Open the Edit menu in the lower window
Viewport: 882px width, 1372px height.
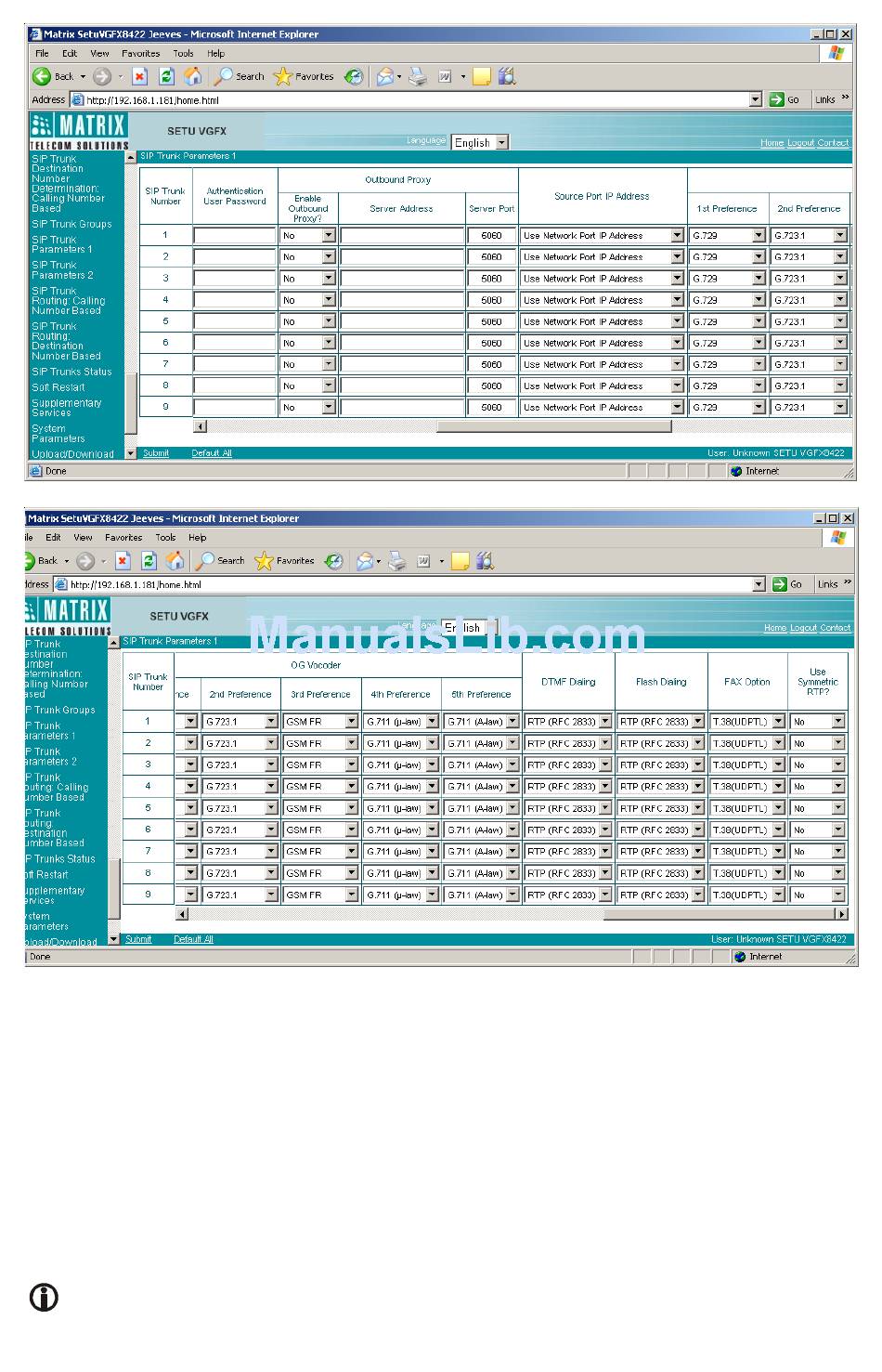tap(53, 538)
